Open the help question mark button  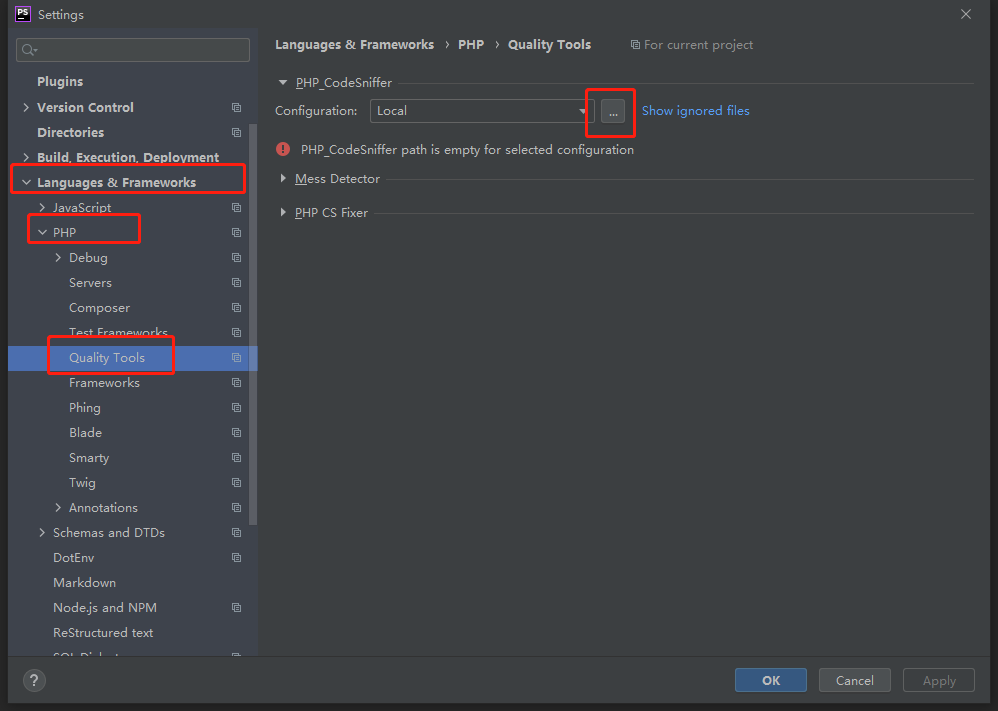pos(34,680)
